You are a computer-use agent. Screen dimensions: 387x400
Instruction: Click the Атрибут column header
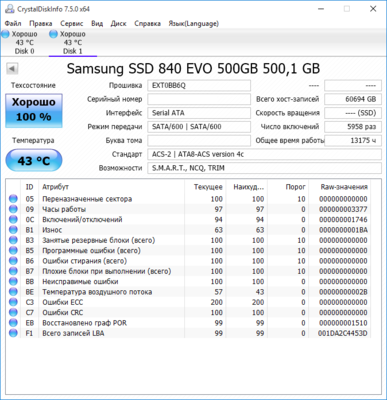[x=112, y=187]
